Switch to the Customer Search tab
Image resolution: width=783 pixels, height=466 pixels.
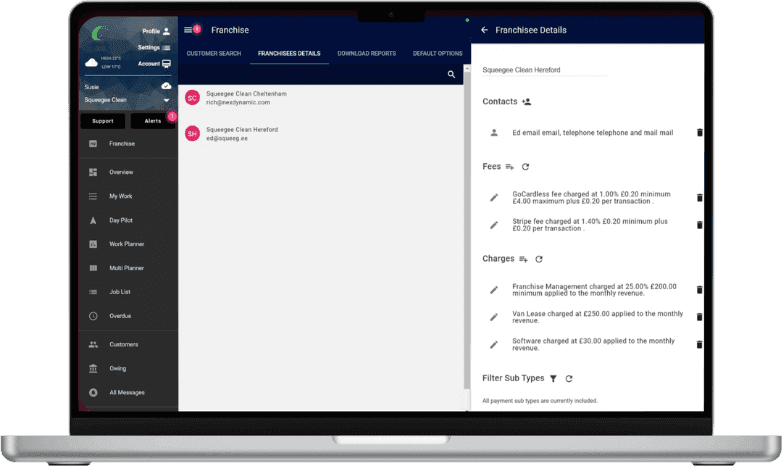214,53
